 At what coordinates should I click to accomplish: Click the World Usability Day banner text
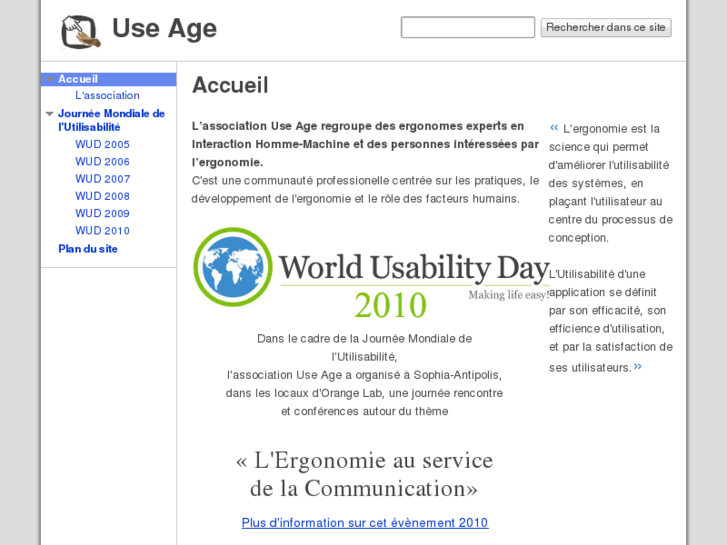414,268
